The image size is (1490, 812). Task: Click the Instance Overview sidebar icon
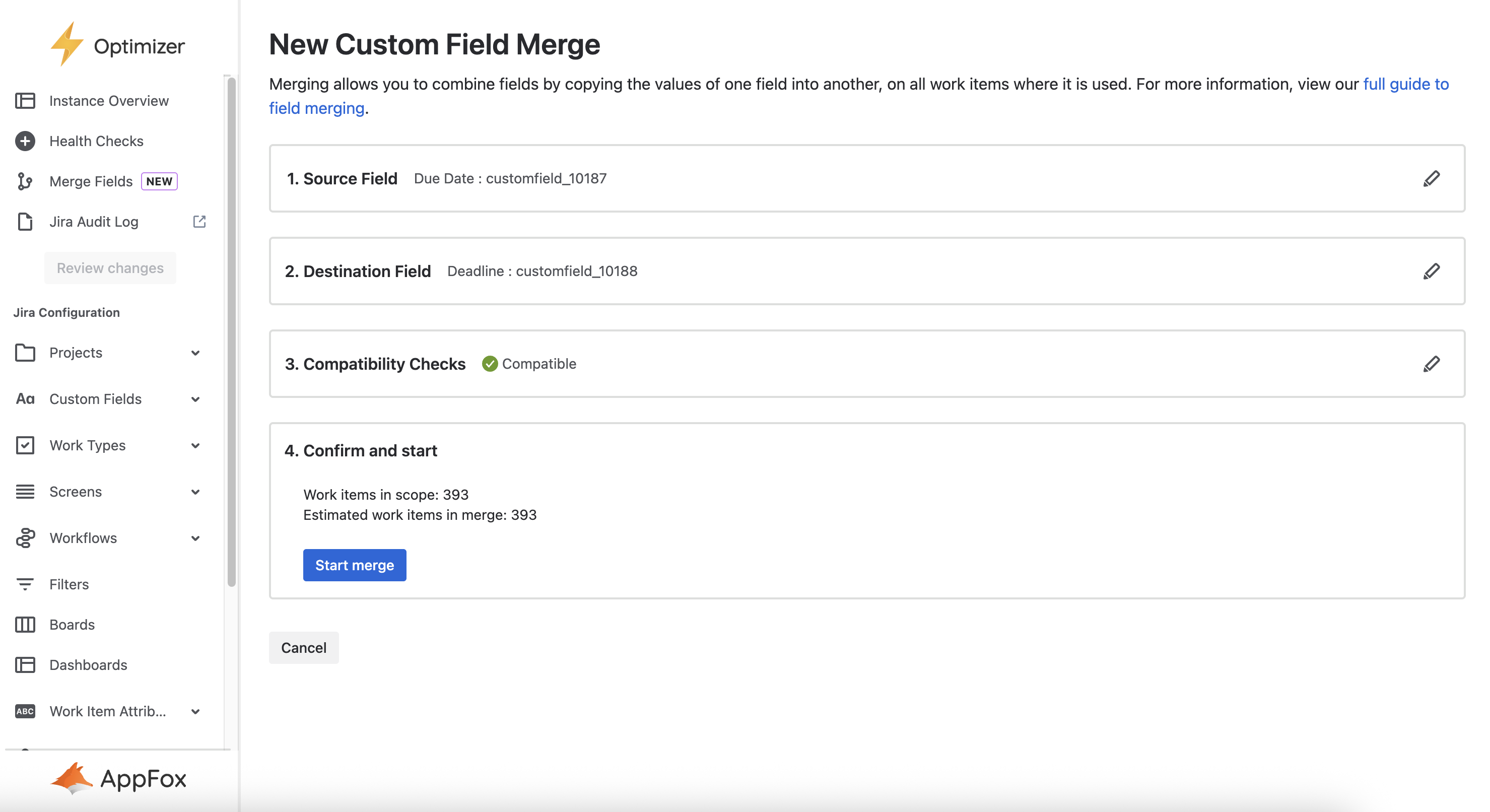click(25, 101)
